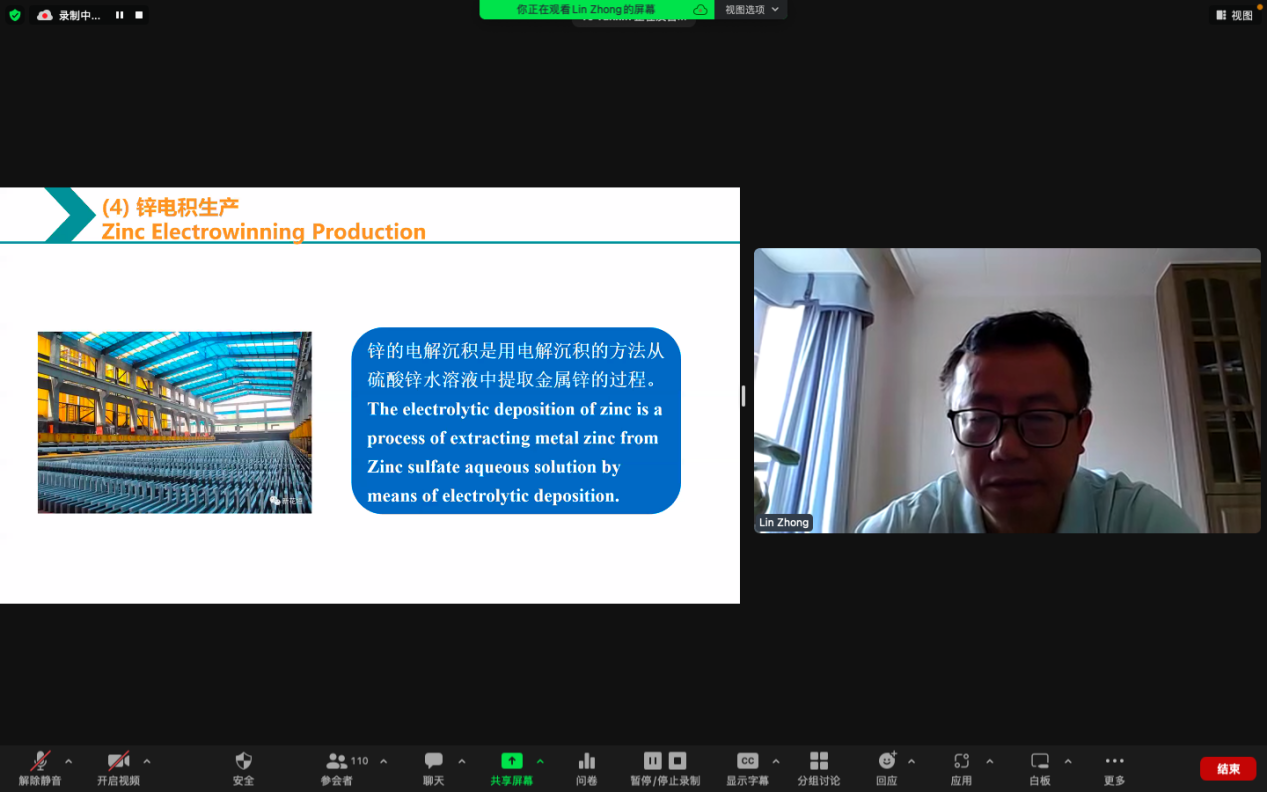
Task: Open 分组讨论 breakout rooms
Action: (x=819, y=768)
